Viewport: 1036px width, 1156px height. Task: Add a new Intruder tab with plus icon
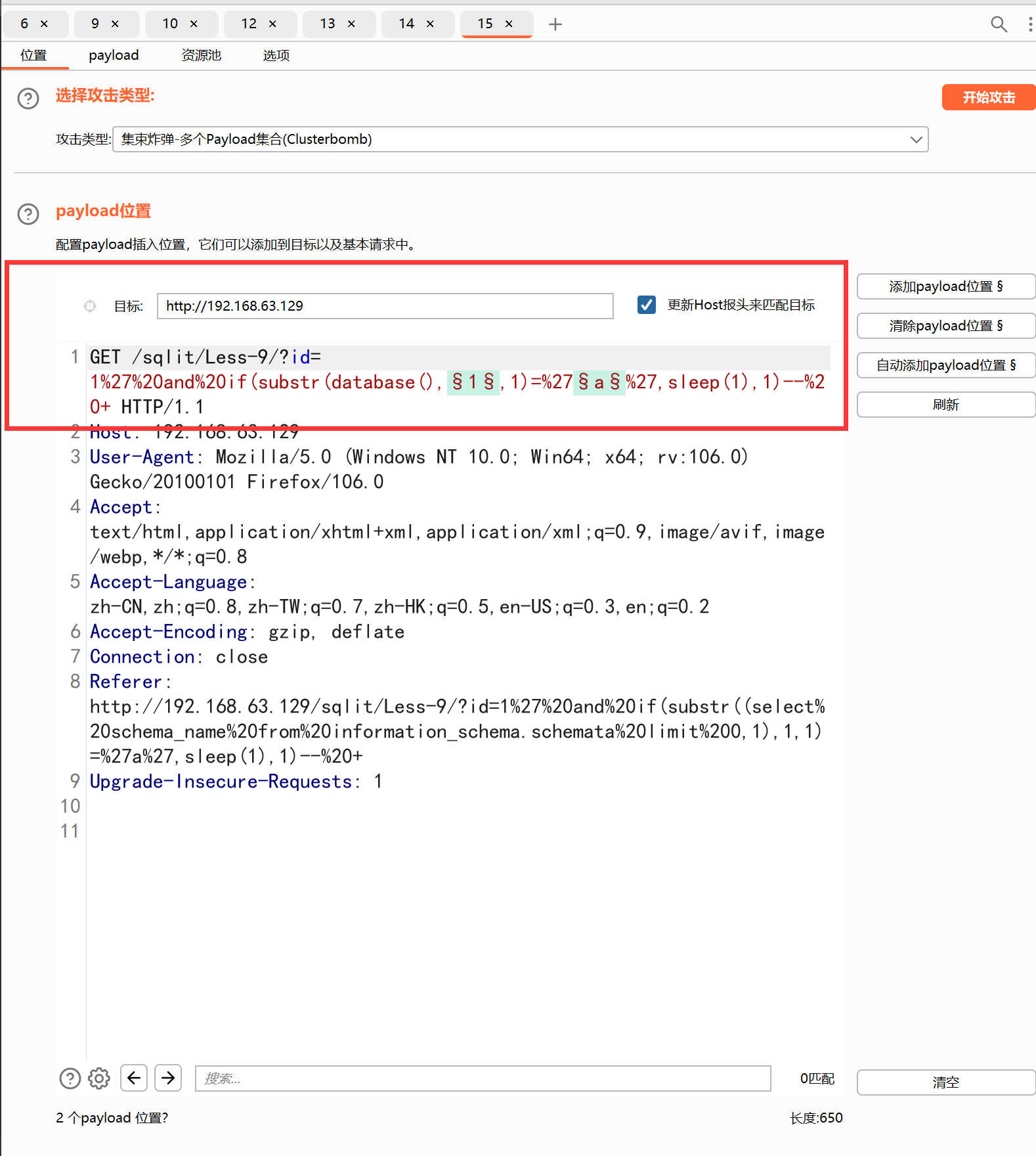(555, 24)
